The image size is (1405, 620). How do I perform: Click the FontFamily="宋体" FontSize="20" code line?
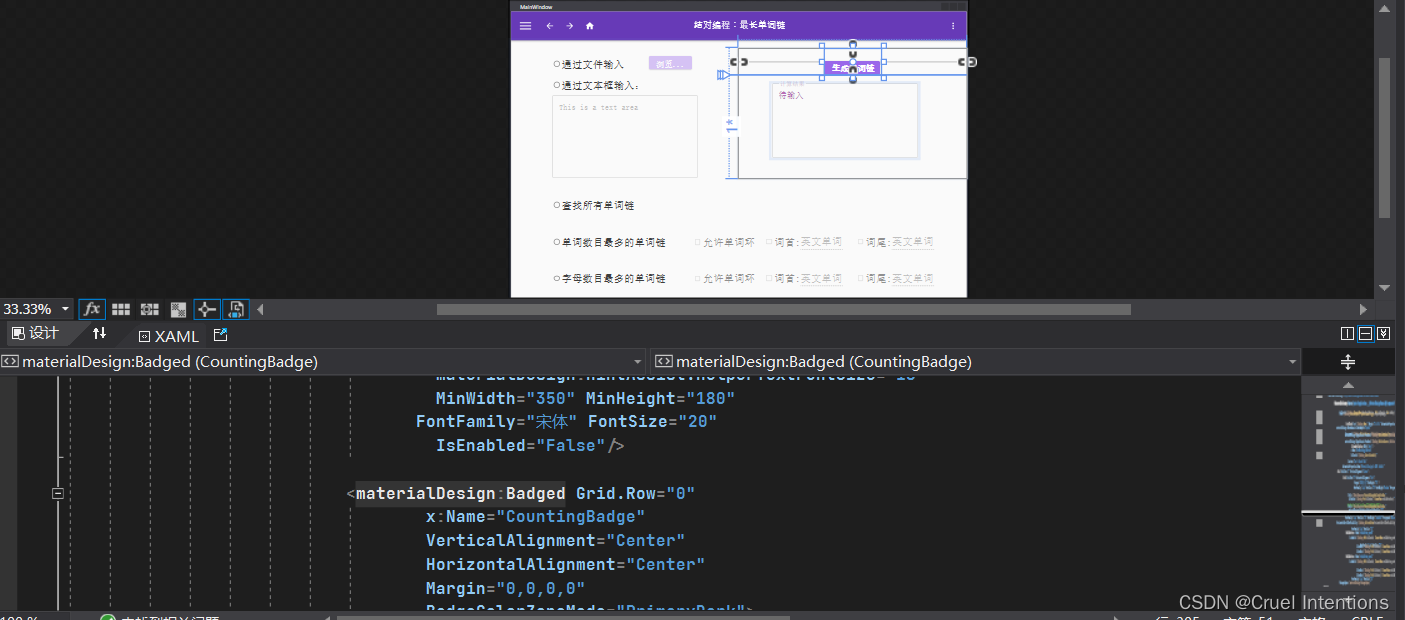[566, 422]
